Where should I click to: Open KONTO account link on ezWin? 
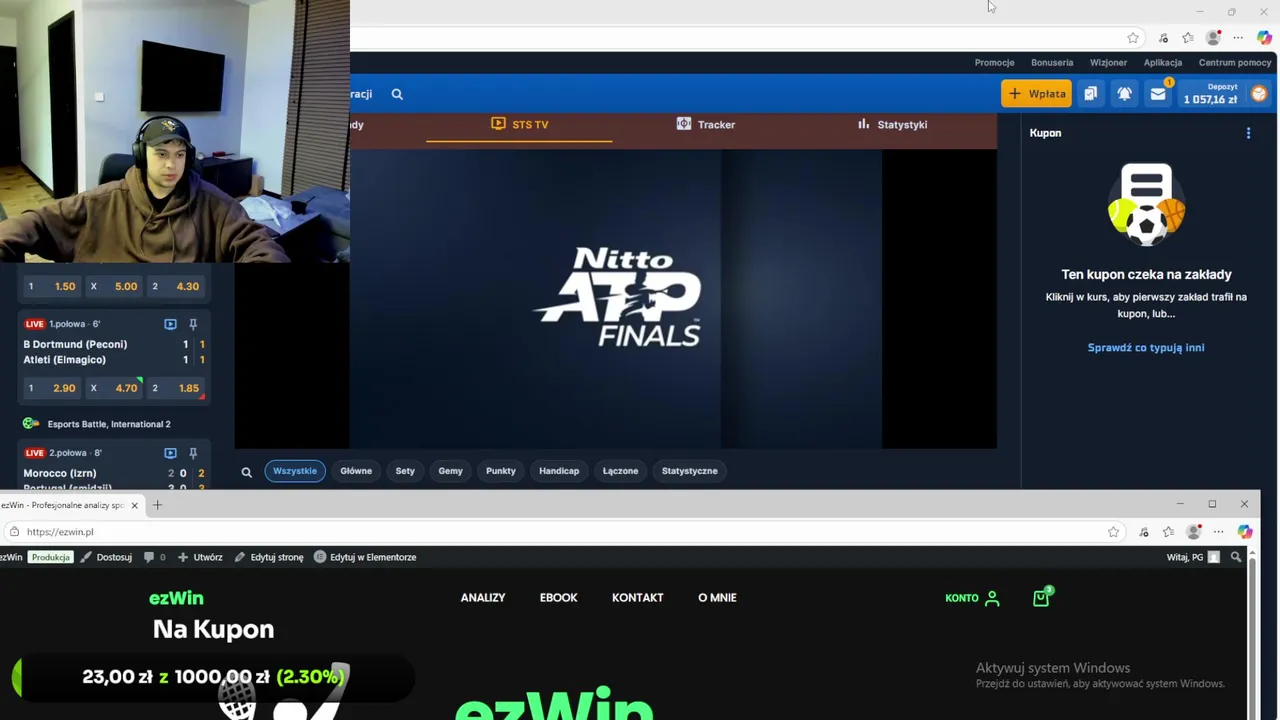(x=972, y=599)
